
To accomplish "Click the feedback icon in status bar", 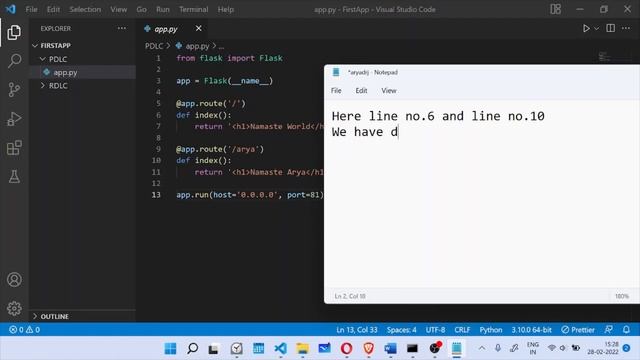I will (609, 329).
